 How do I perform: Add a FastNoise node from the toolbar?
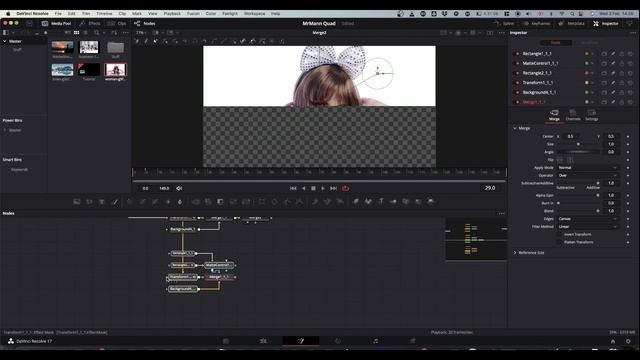(x=89, y=202)
